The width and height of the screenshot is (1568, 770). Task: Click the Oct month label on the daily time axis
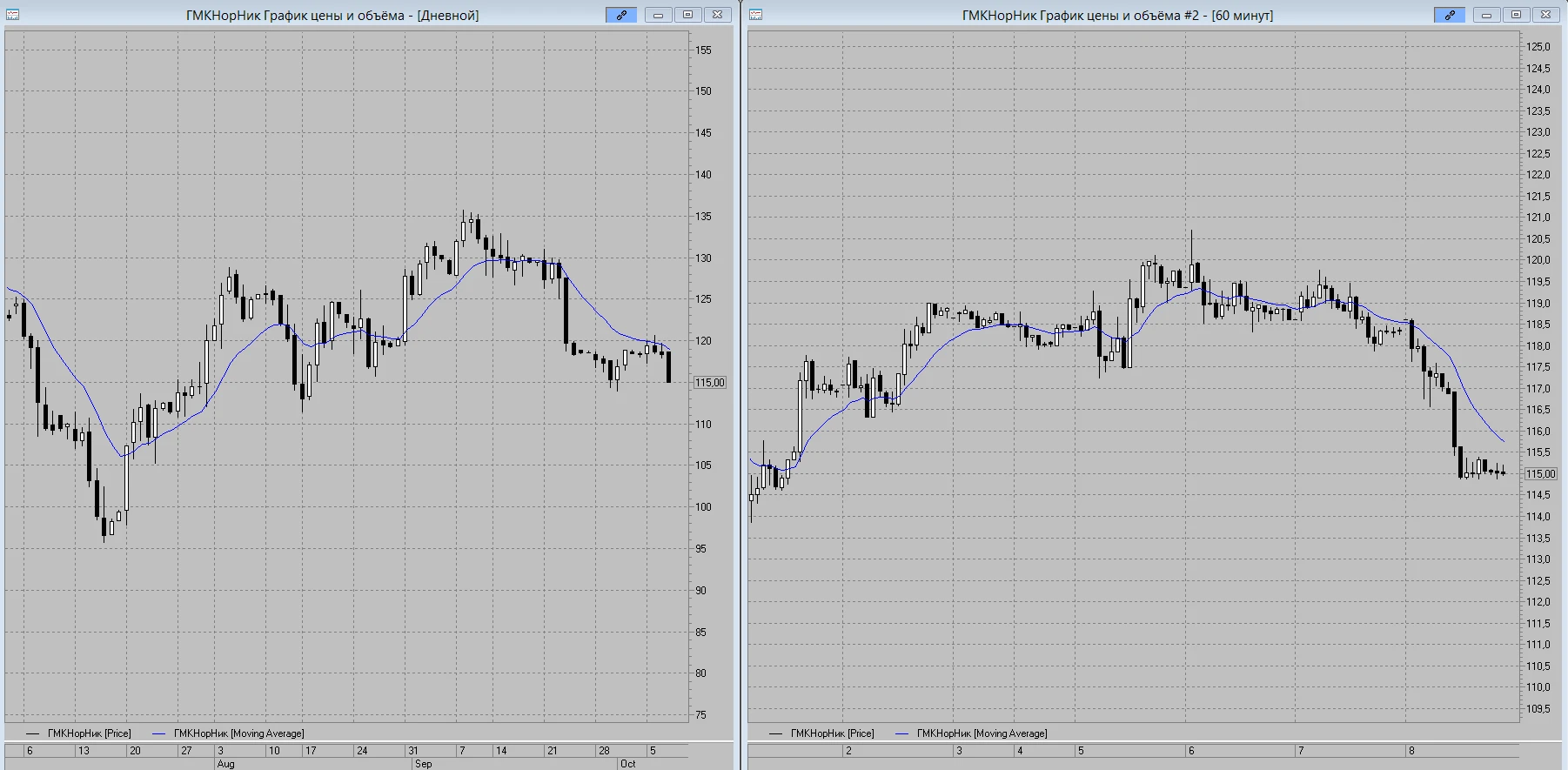click(x=628, y=764)
